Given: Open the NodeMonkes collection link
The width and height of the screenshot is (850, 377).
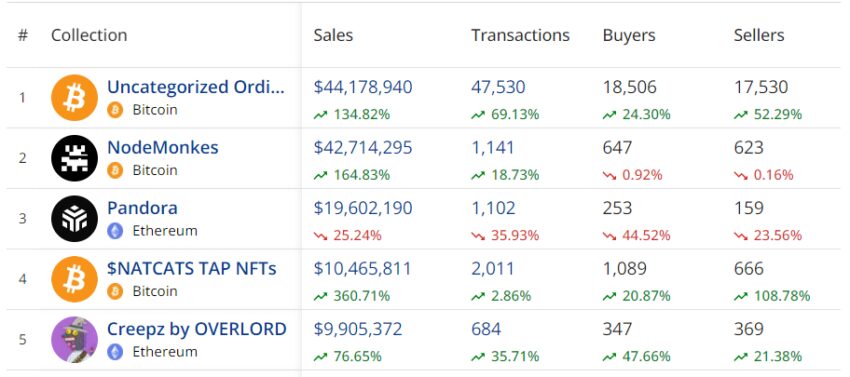Looking at the screenshot, I should [163, 147].
